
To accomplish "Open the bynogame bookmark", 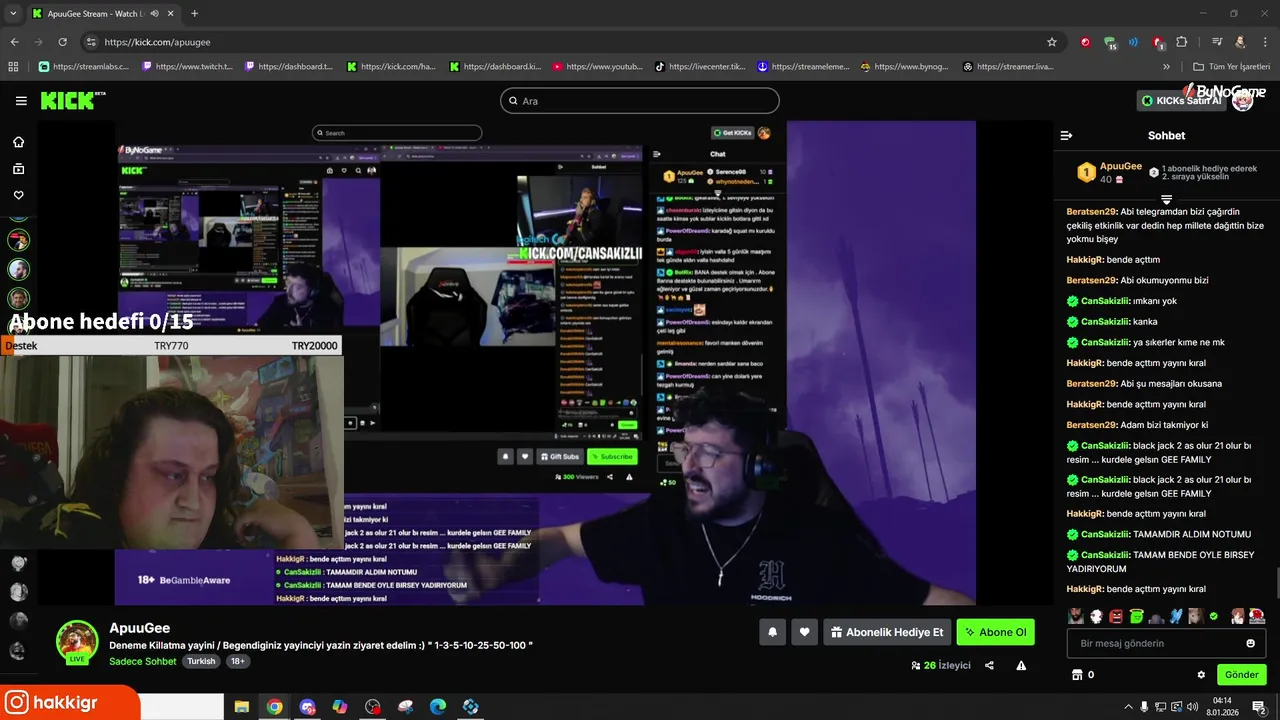I will [904, 66].
